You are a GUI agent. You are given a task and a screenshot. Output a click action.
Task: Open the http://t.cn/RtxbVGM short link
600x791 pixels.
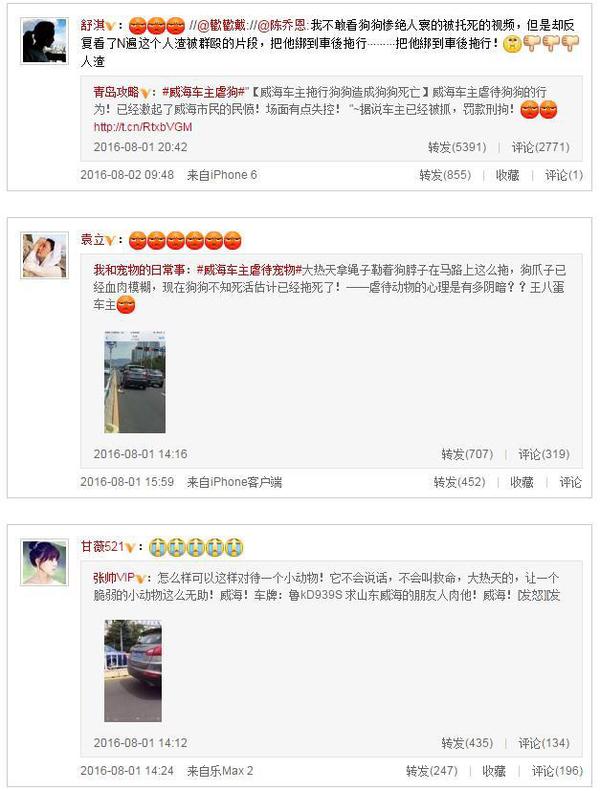143,127
